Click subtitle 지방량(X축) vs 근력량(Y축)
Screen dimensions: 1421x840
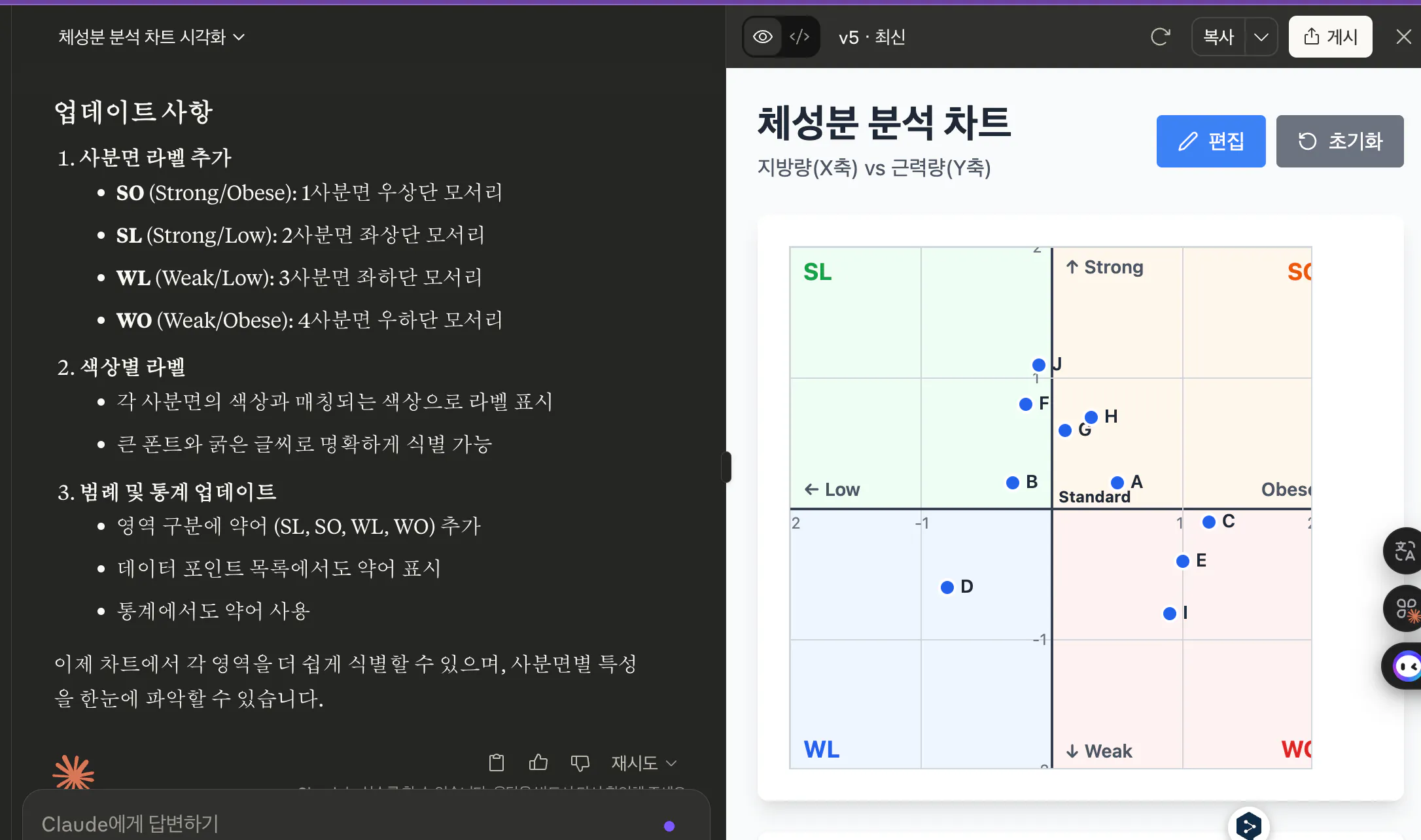pyautogui.click(x=874, y=168)
